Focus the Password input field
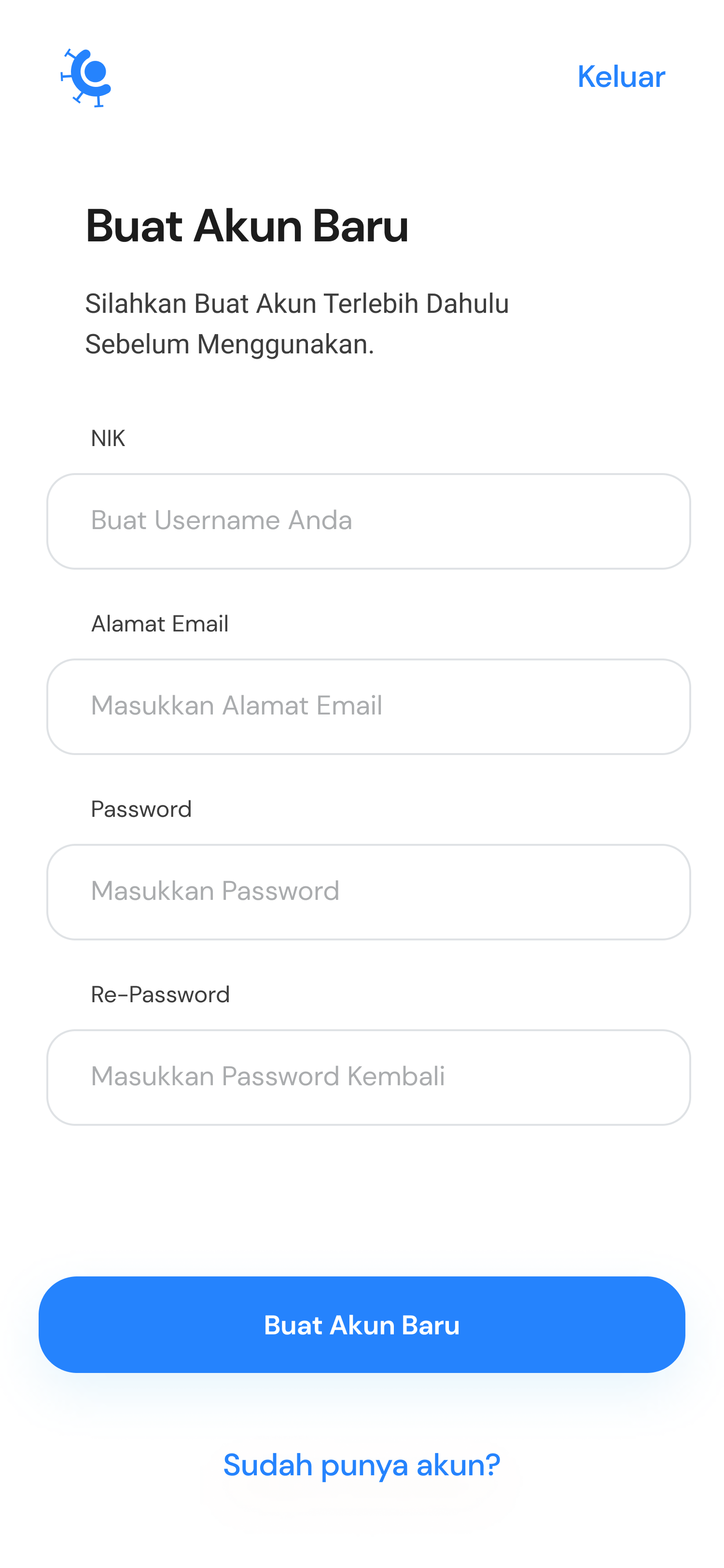The width and height of the screenshot is (724, 1568). point(369,892)
